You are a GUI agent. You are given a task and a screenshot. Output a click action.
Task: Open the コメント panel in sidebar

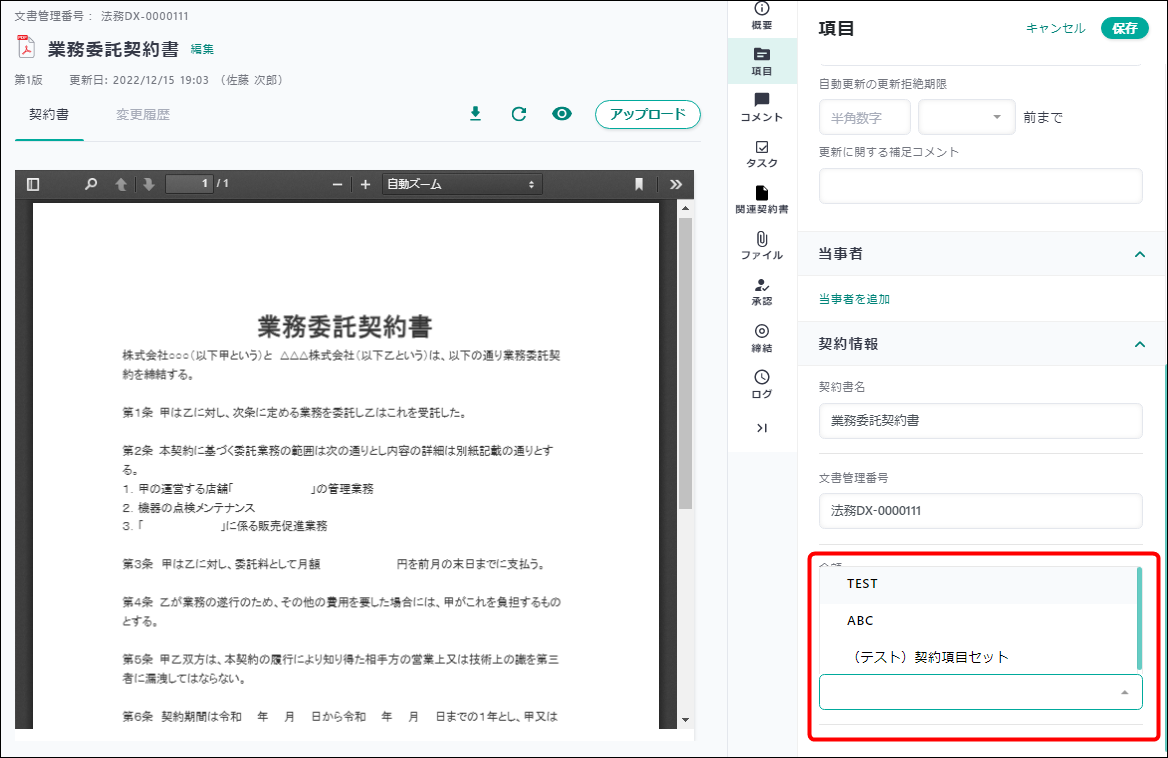[x=762, y=107]
